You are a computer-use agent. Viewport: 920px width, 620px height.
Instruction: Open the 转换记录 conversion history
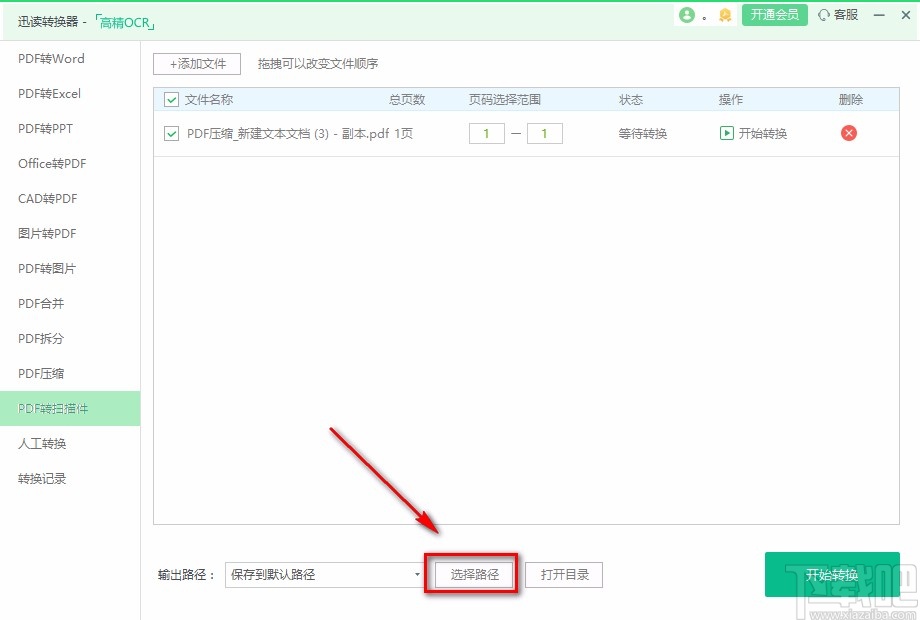coord(41,478)
